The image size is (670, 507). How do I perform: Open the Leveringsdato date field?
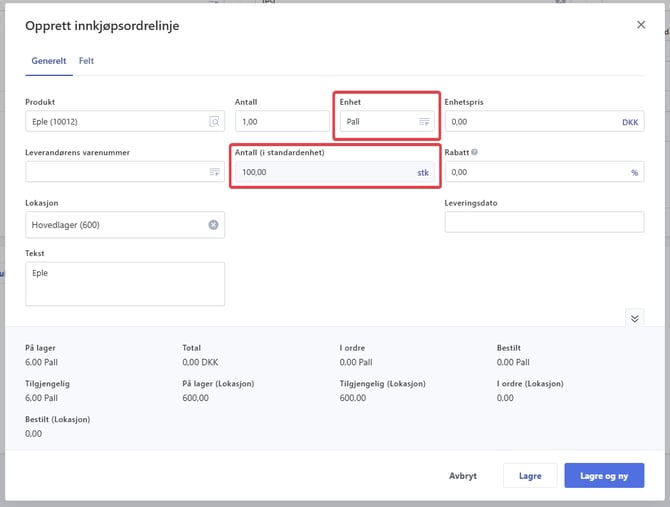[x=543, y=222]
